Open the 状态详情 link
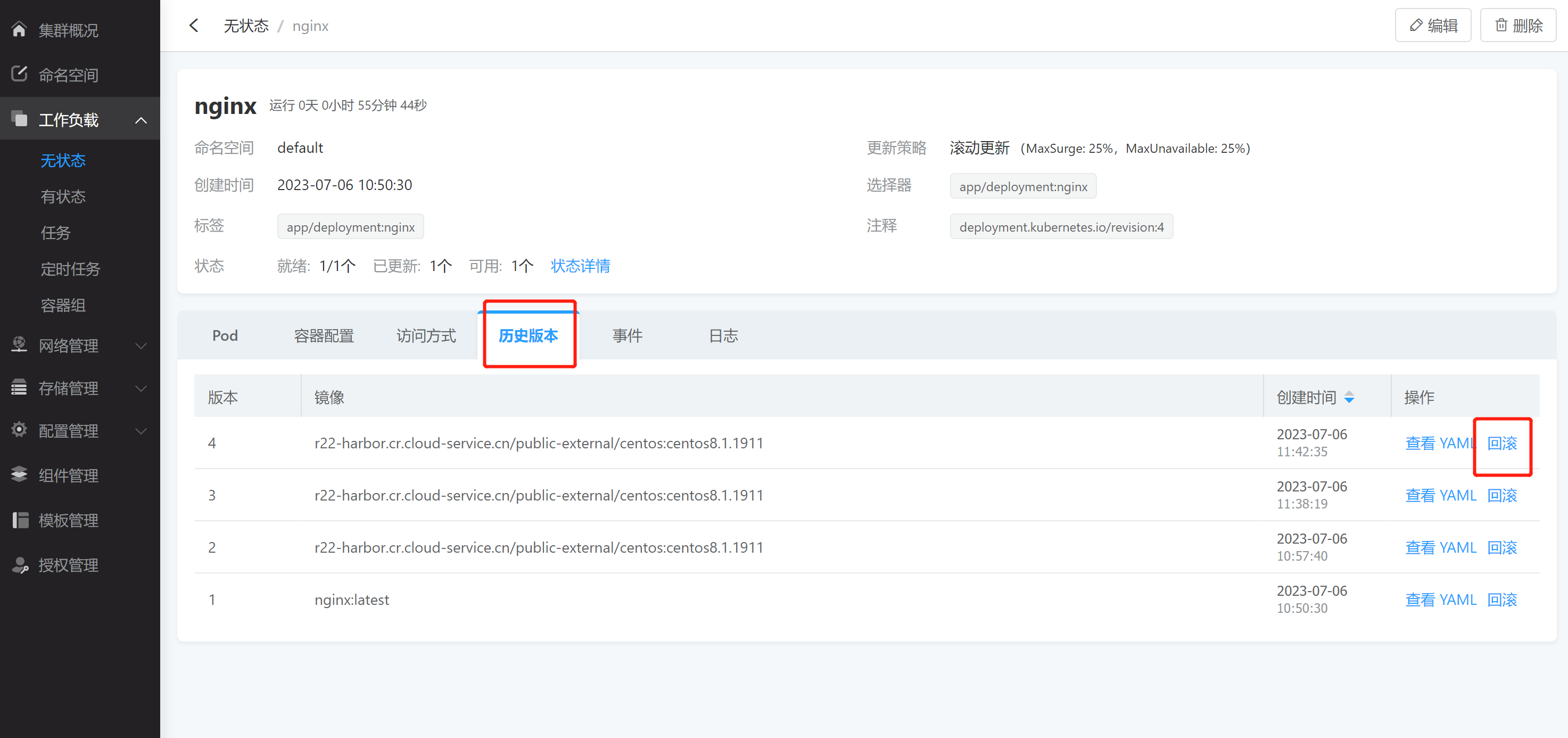This screenshot has width=1568, height=738. 580,266
